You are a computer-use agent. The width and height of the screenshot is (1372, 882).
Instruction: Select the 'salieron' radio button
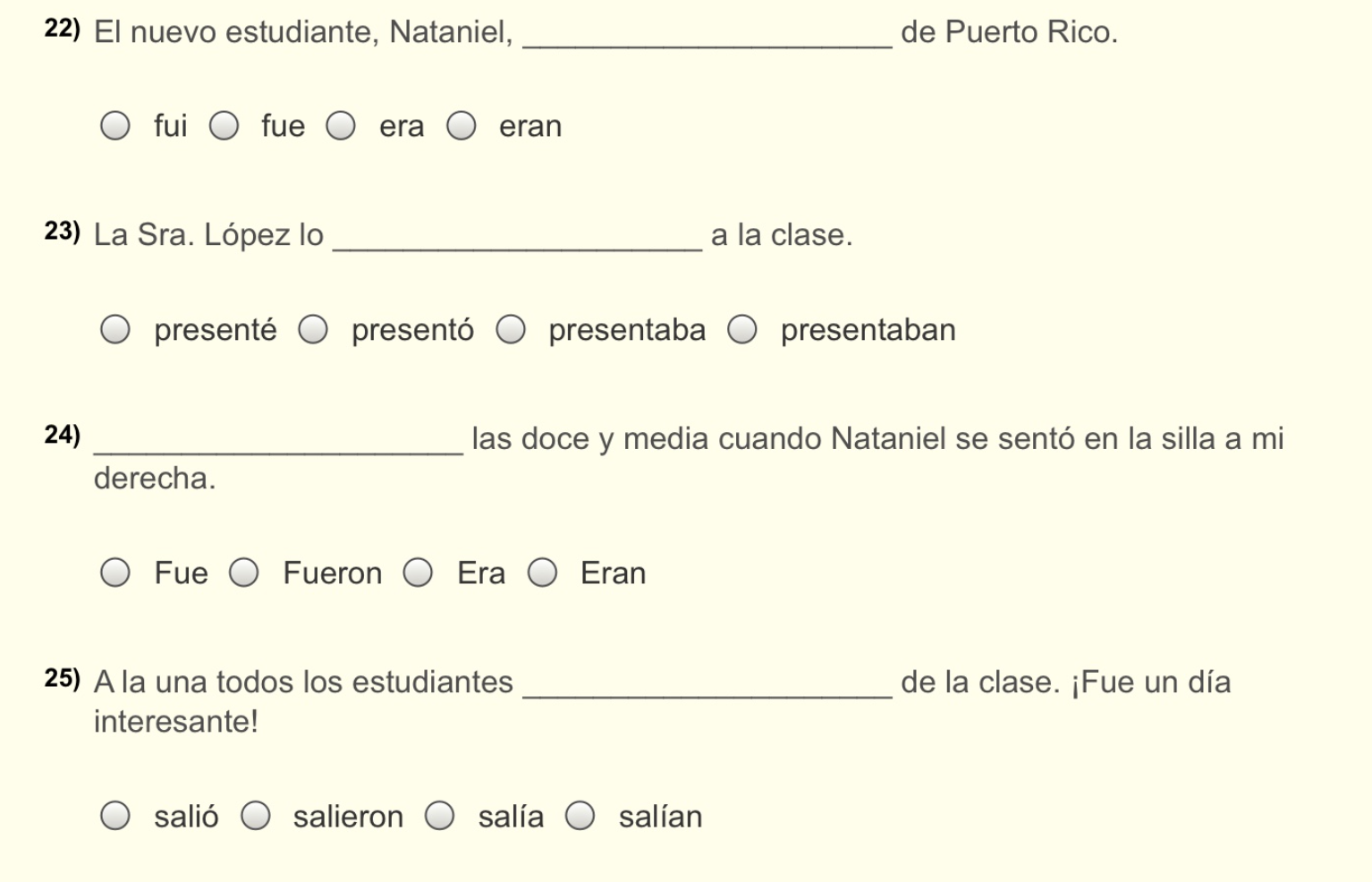point(256,816)
